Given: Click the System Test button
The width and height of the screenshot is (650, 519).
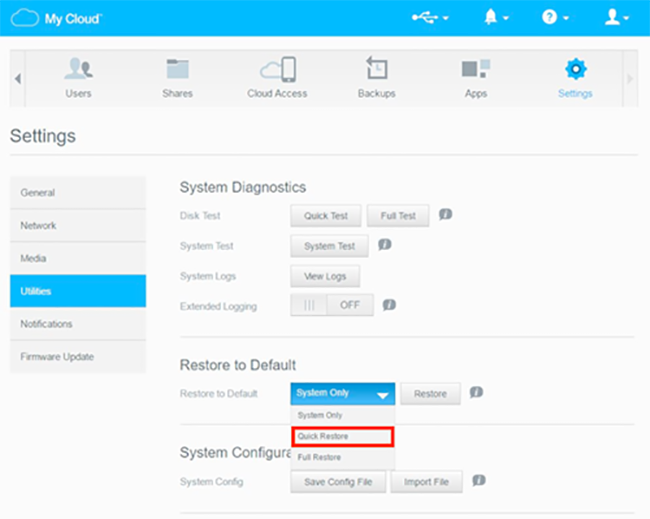Looking at the screenshot, I should coord(330,246).
